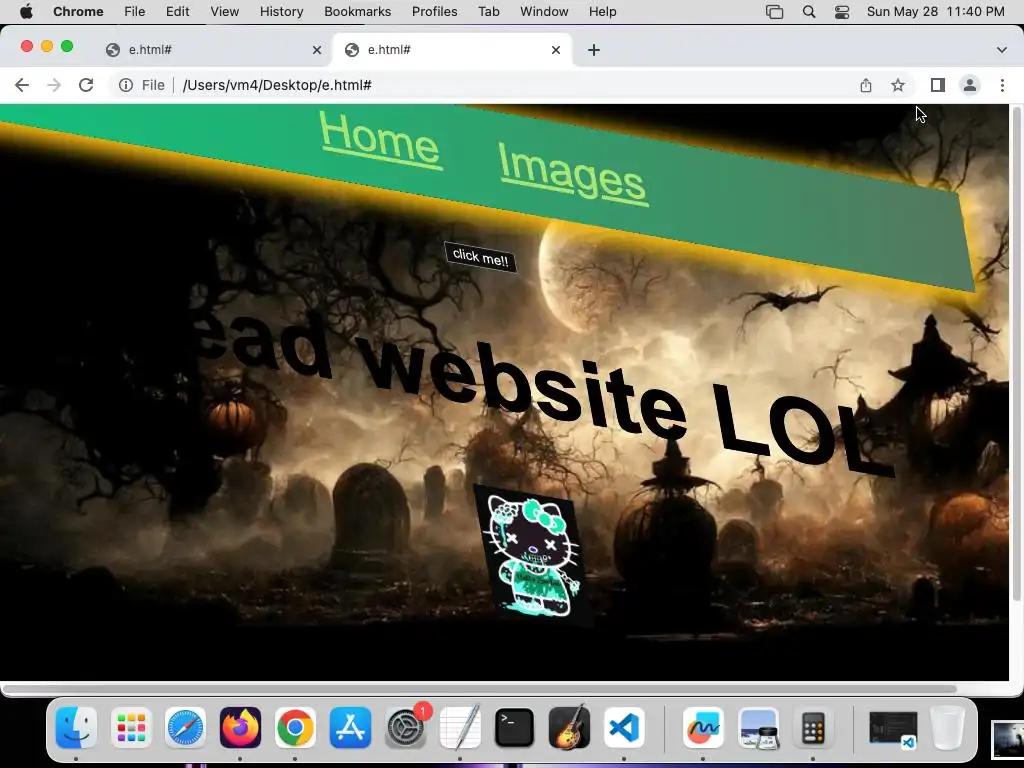Open the File menu

coord(135,12)
